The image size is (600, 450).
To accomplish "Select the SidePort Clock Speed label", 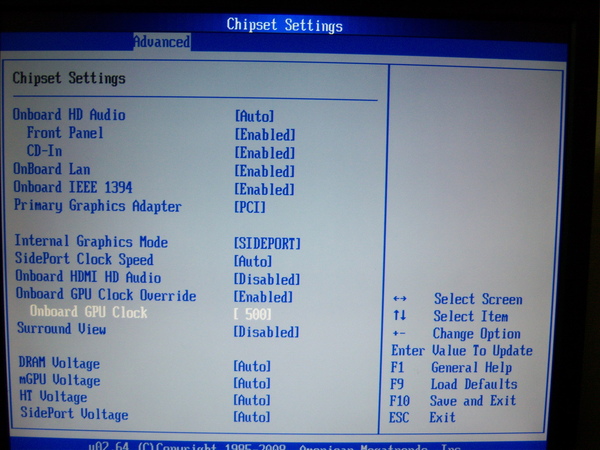I will click(84, 259).
